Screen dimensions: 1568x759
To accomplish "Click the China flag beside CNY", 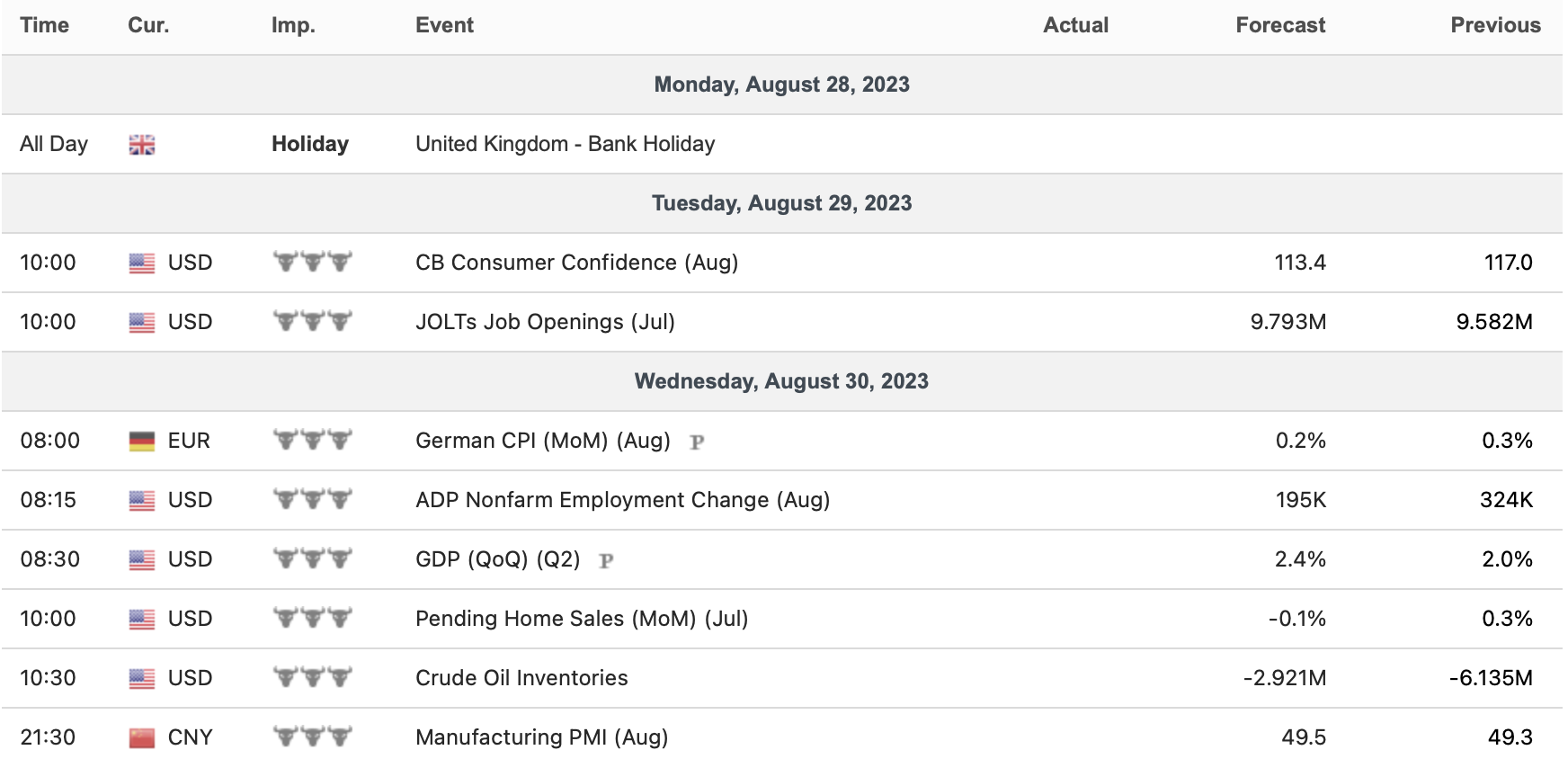I will (142, 737).
